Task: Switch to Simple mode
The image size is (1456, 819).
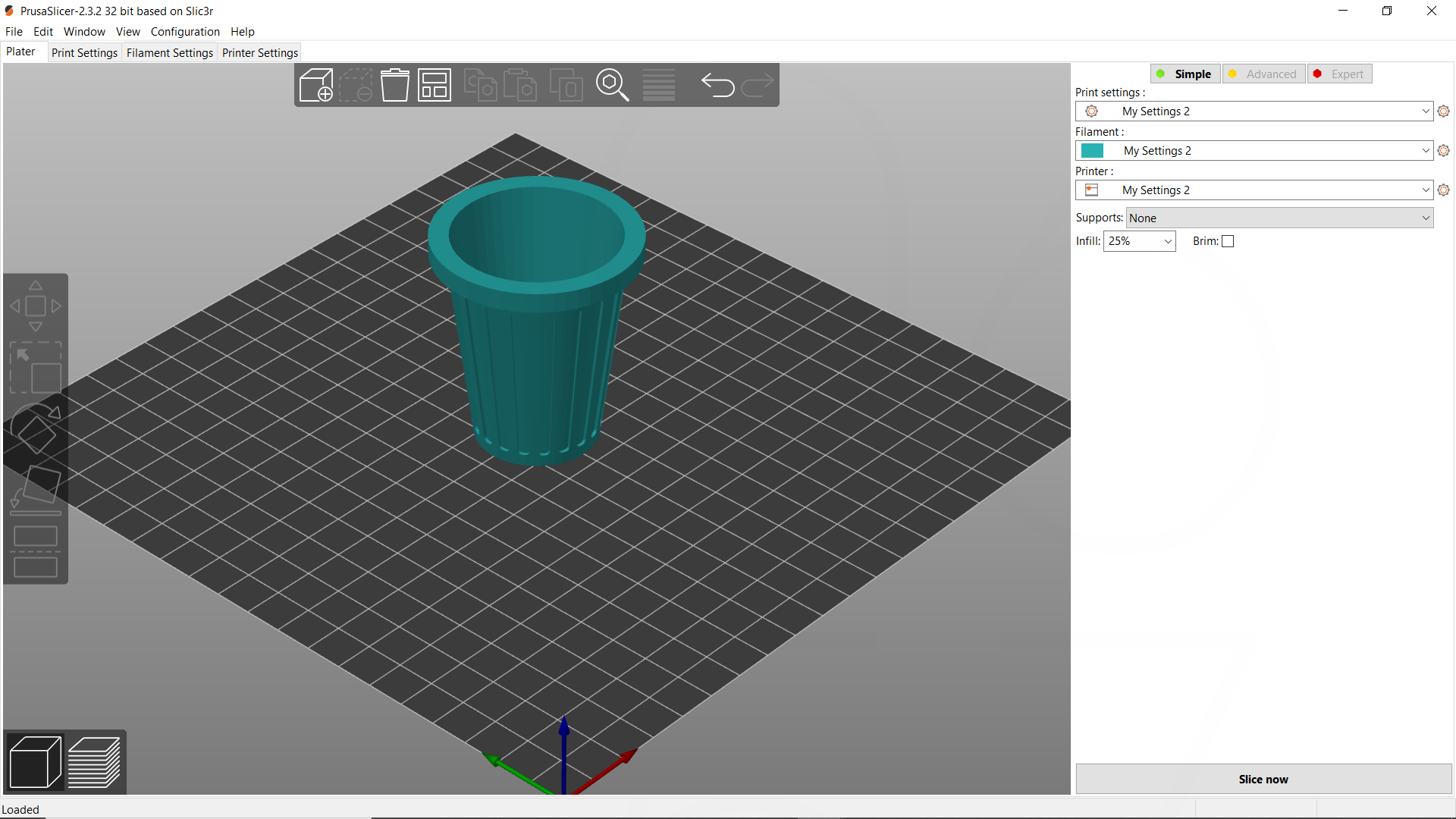Action: [x=1185, y=74]
